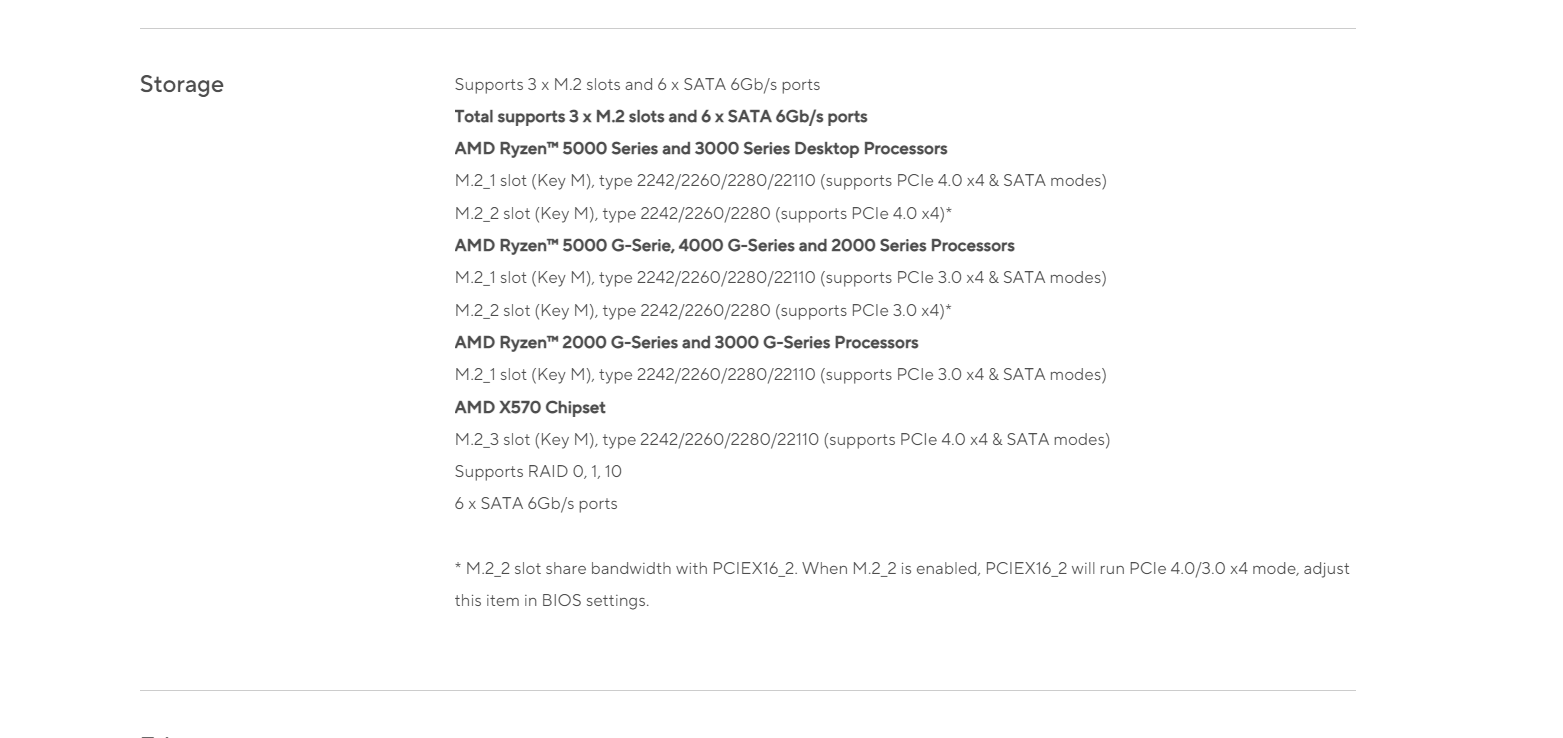Image resolution: width=1563 pixels, height=738 pixels.
Task: Click the 'AMD X570 Chipset' heading
Action: pyautogui.click(x=530, y=407)
